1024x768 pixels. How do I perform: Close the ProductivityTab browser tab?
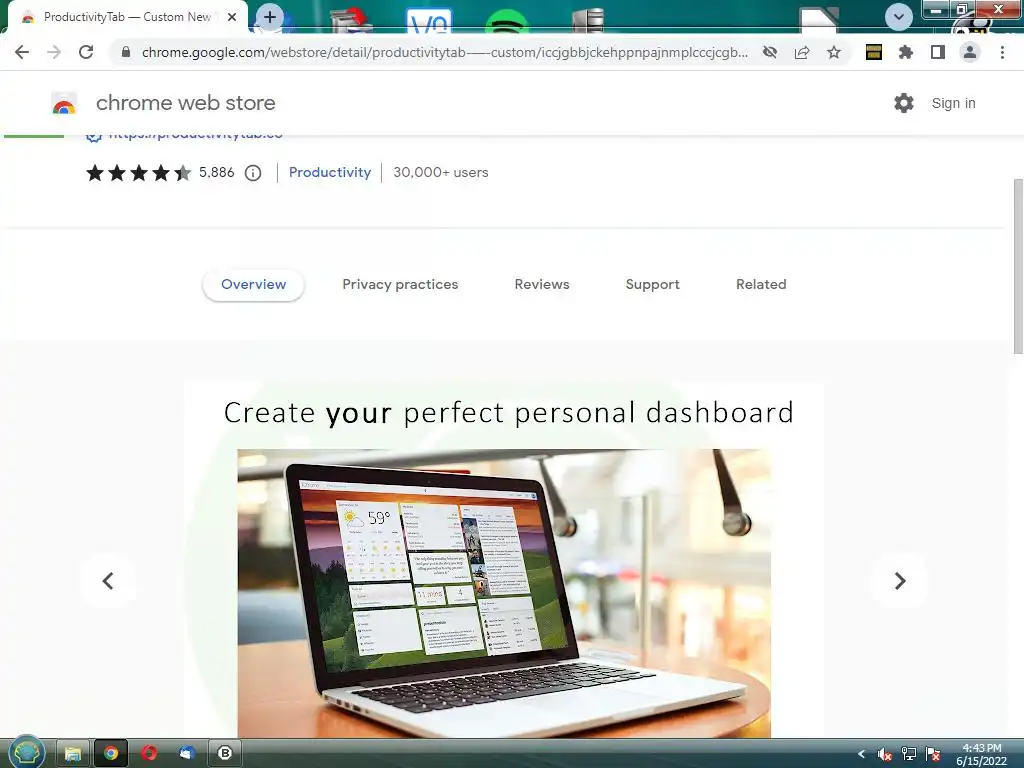point(232,17)
